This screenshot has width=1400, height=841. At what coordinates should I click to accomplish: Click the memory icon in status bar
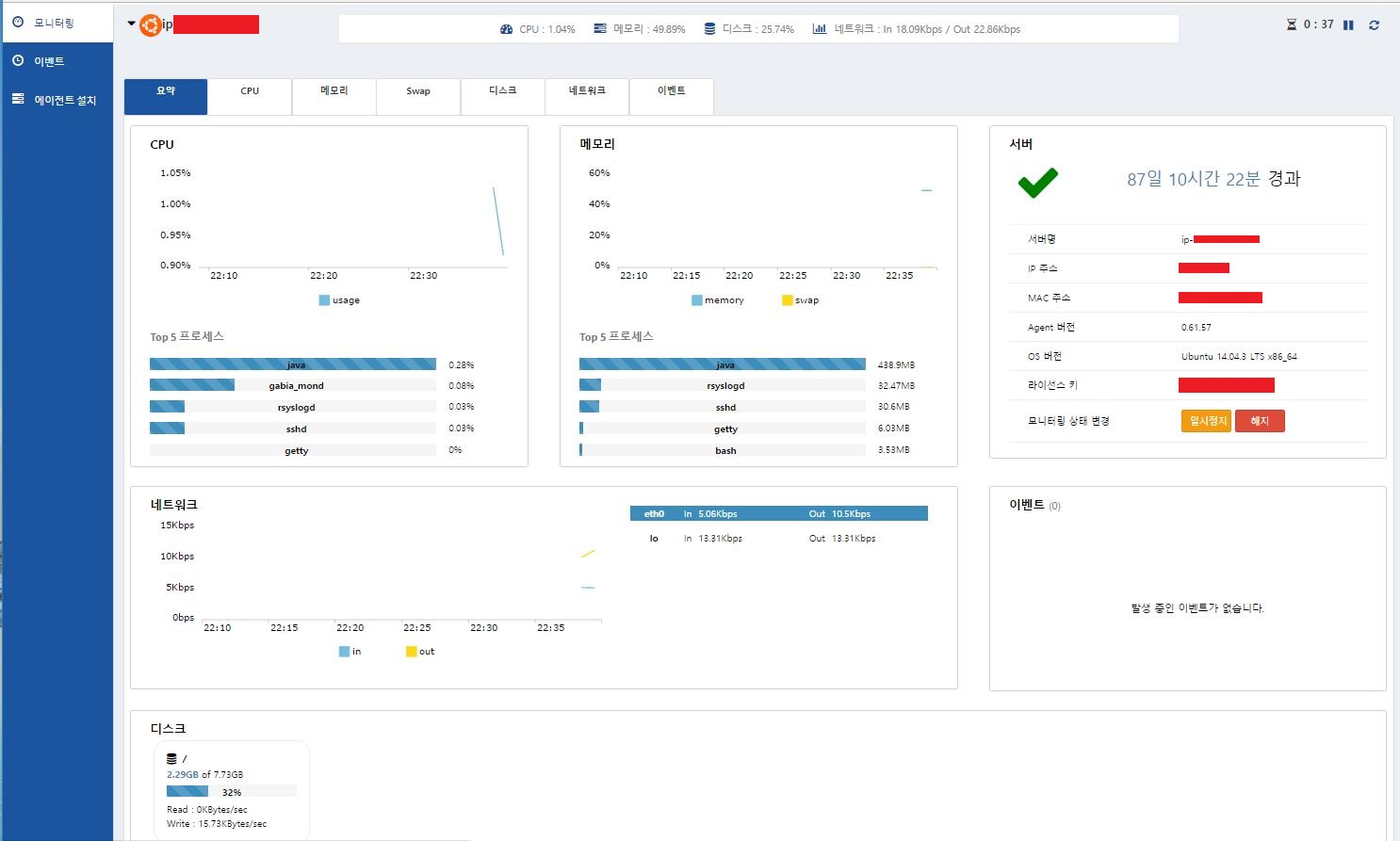(x=600, y=29)
